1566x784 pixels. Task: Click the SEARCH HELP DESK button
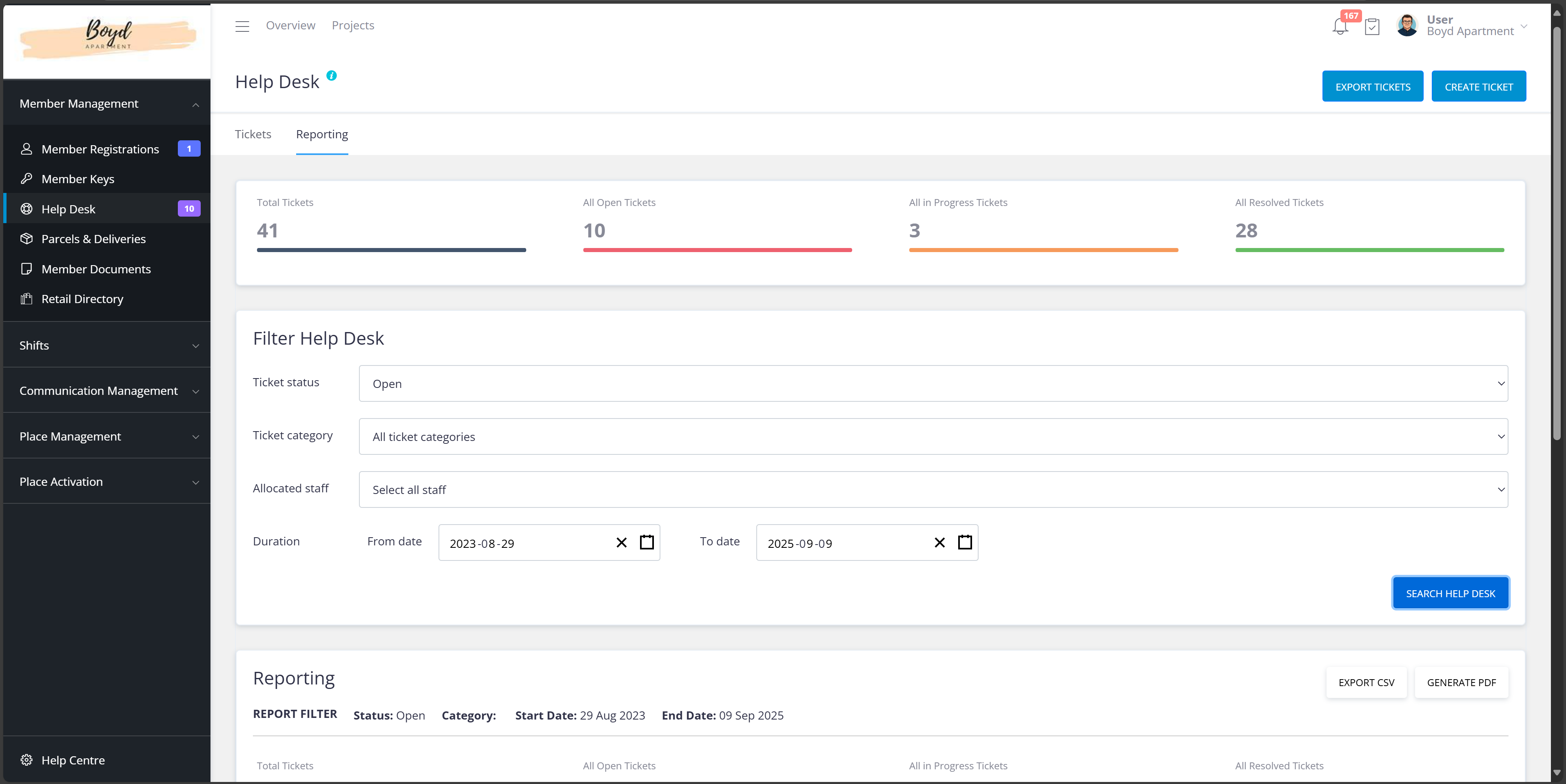pos(1450,593)
